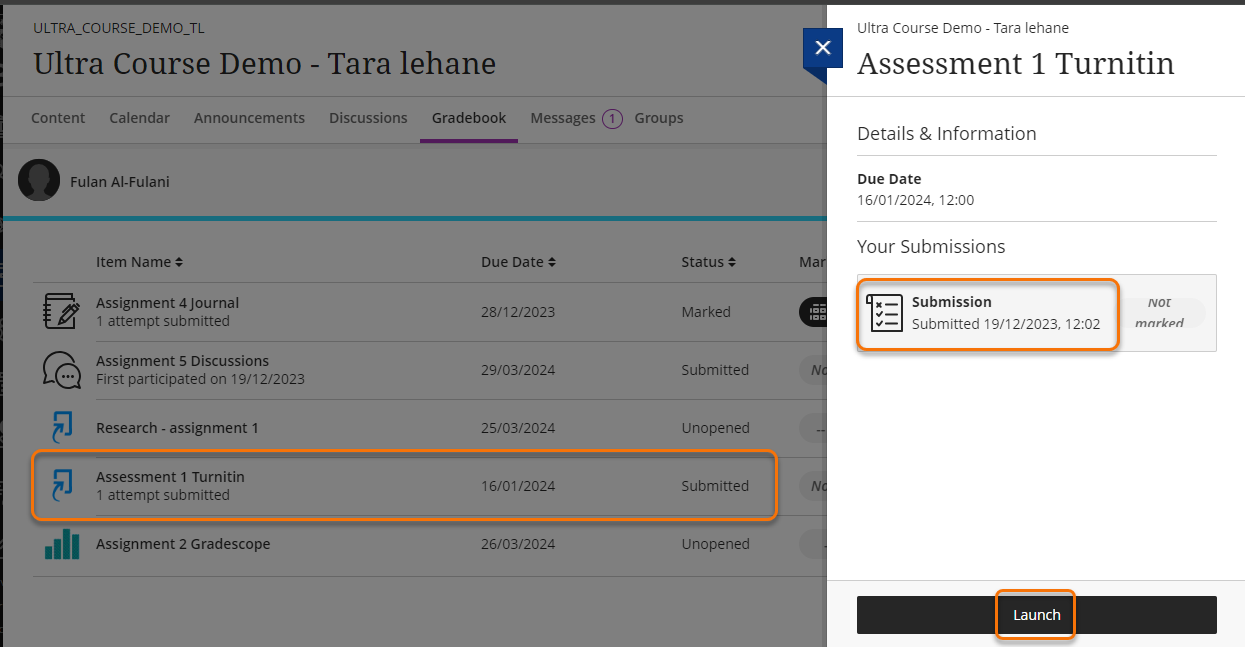Click the Assessment 1 Turnitin row icon
Viewport: 1245px width, 647px height.
click(x=61, y=486)
